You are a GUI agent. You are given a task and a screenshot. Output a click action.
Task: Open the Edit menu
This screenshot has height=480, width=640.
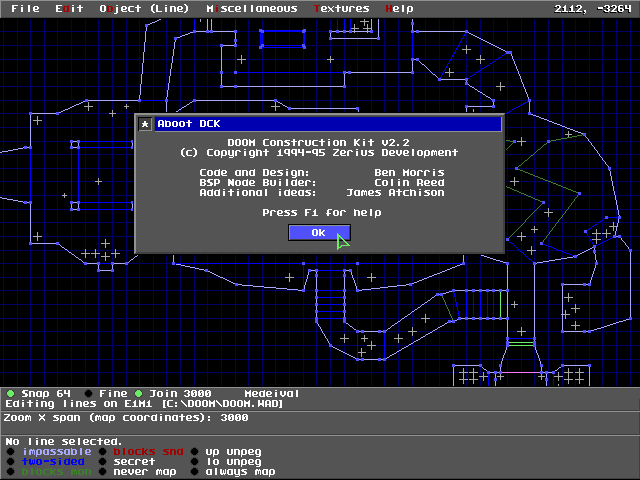69,9
